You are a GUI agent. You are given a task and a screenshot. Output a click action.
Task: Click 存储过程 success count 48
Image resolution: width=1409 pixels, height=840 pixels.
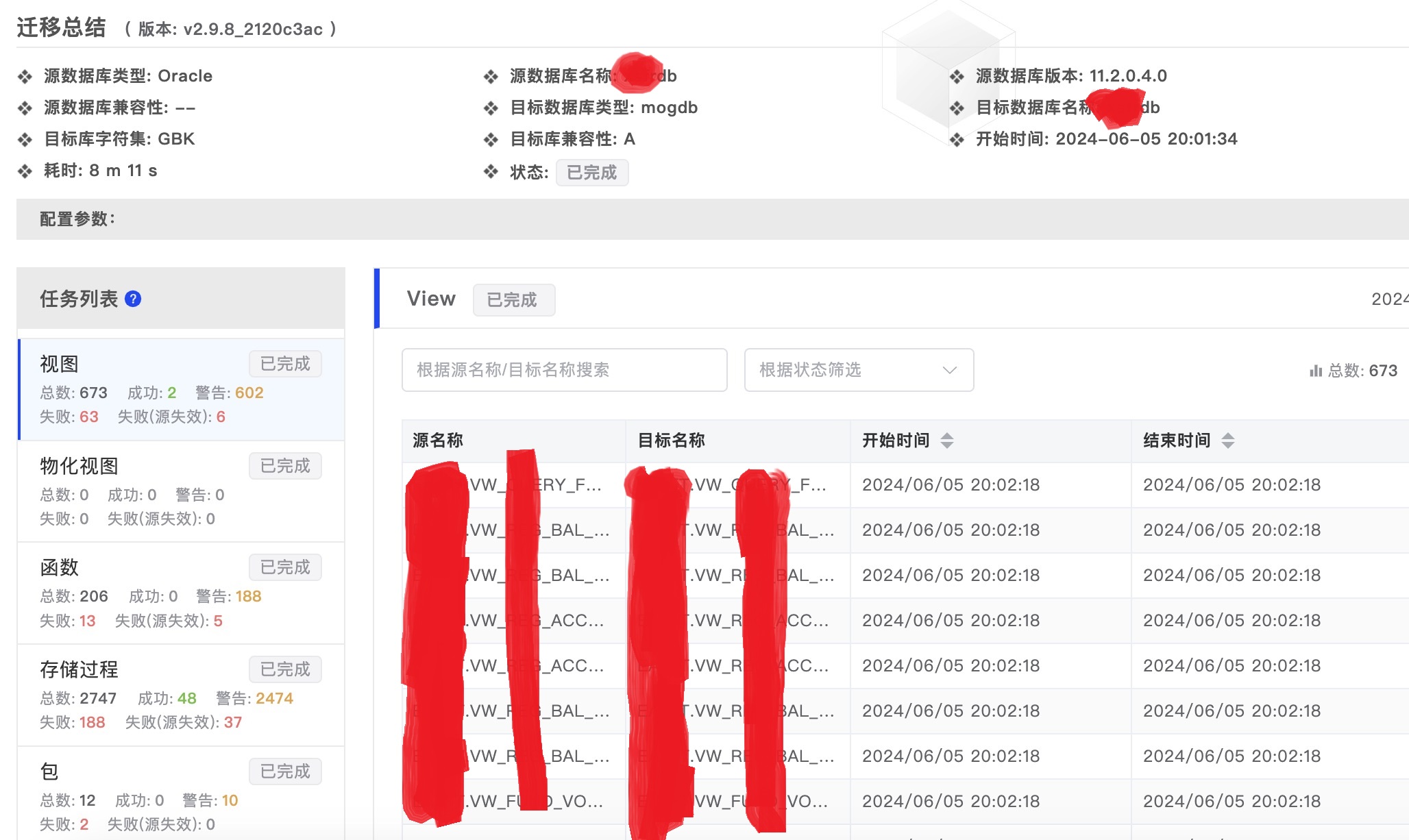click(x=187, y=698)
